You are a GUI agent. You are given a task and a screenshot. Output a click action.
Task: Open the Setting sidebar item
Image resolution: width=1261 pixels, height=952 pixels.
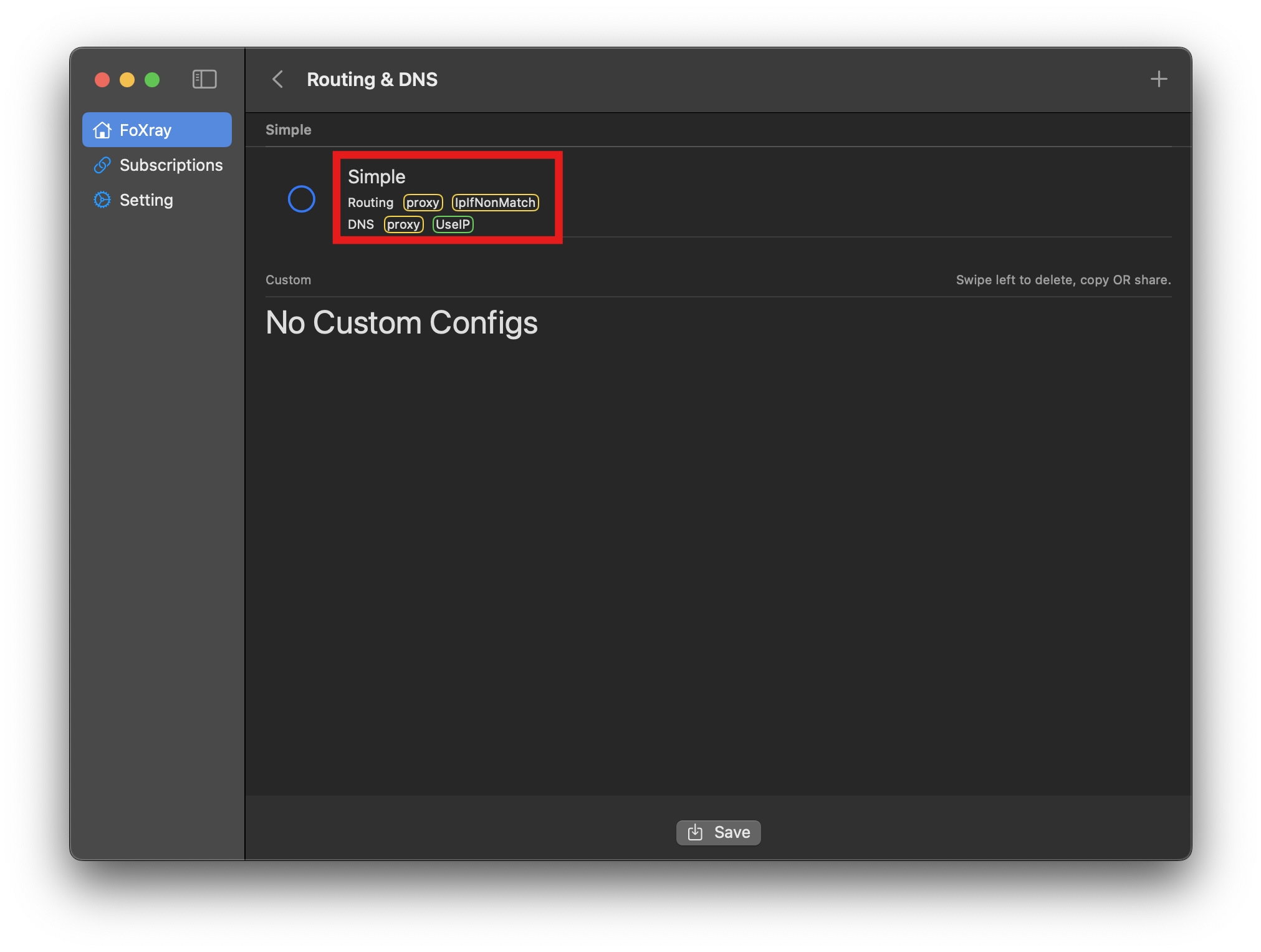[x=146, y=200]
